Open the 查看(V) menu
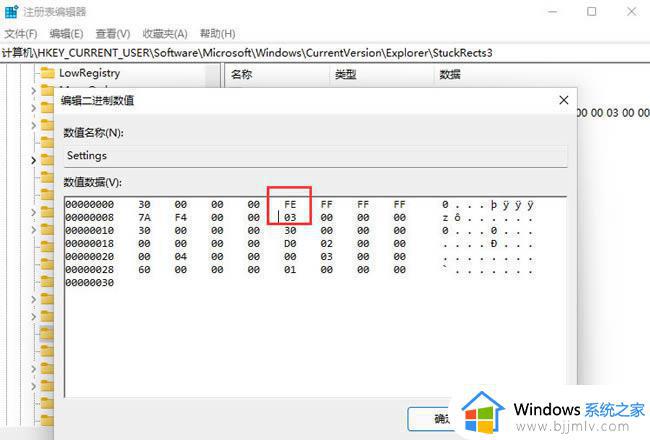The width and height of the screenshot is (650, 440). click(113, 34)
